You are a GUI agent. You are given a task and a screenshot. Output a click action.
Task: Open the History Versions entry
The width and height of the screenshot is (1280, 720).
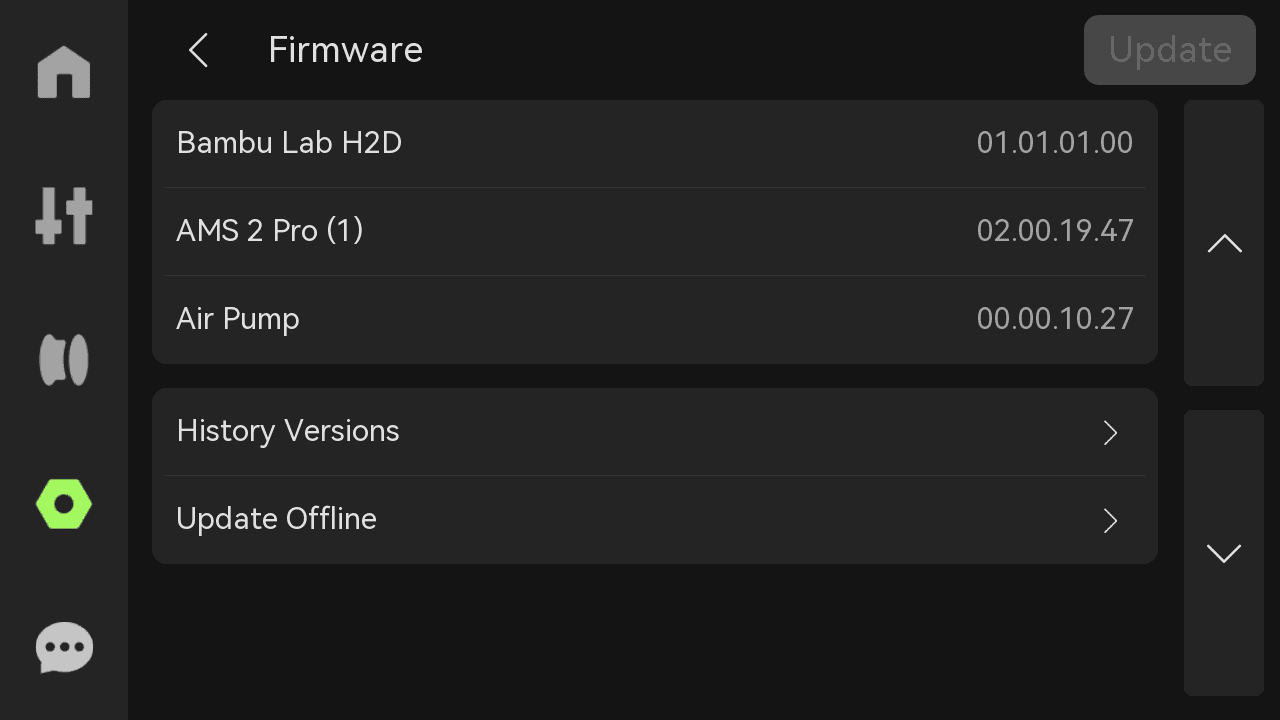(655, 432)
